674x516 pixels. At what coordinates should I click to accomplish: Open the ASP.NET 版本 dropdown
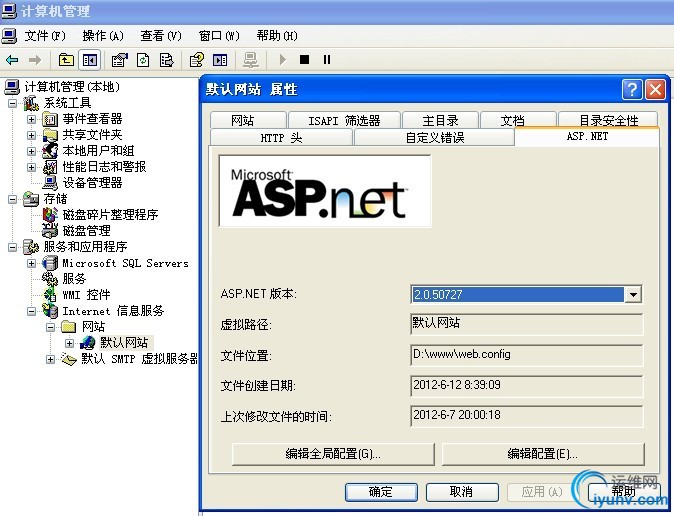coord(633,295)
